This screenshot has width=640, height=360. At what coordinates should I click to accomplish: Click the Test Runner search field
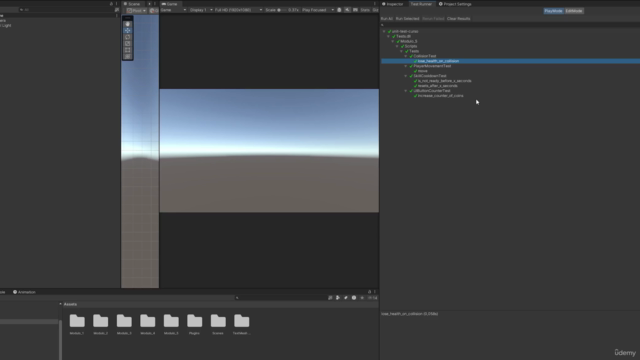510,25
